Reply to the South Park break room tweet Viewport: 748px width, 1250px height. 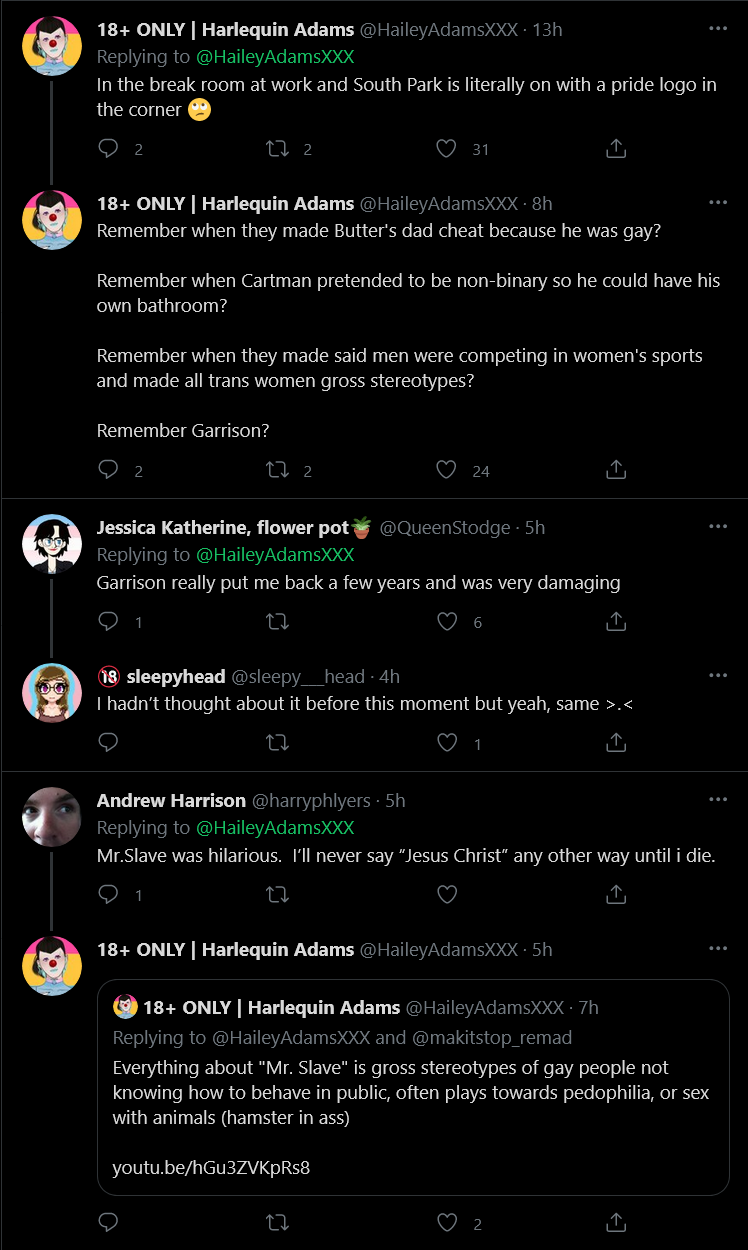(x=109, y=149)
